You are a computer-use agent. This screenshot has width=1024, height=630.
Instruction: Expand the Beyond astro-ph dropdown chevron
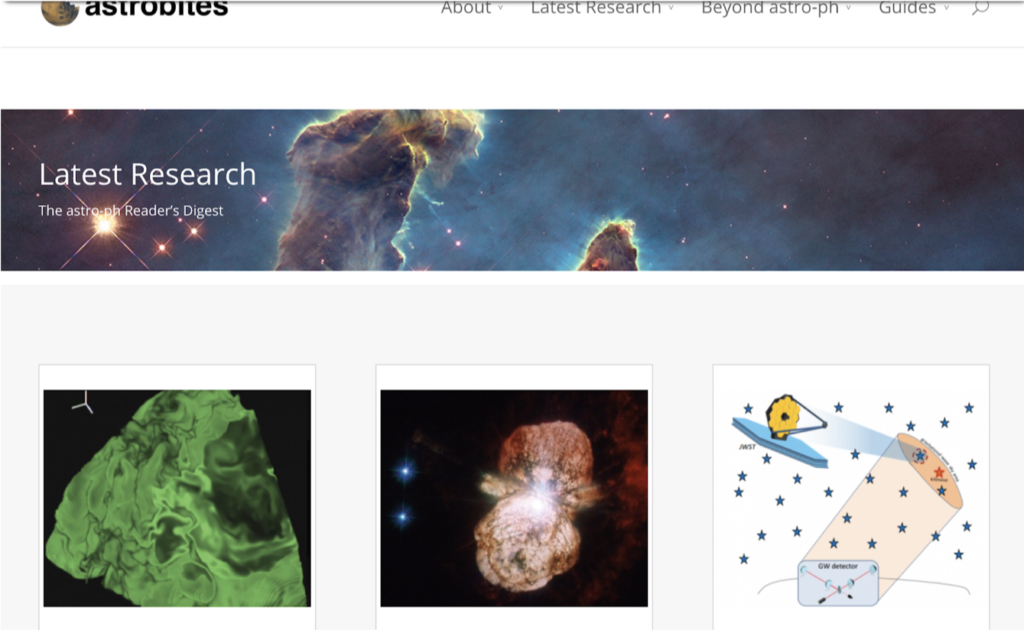coord(848,8)
